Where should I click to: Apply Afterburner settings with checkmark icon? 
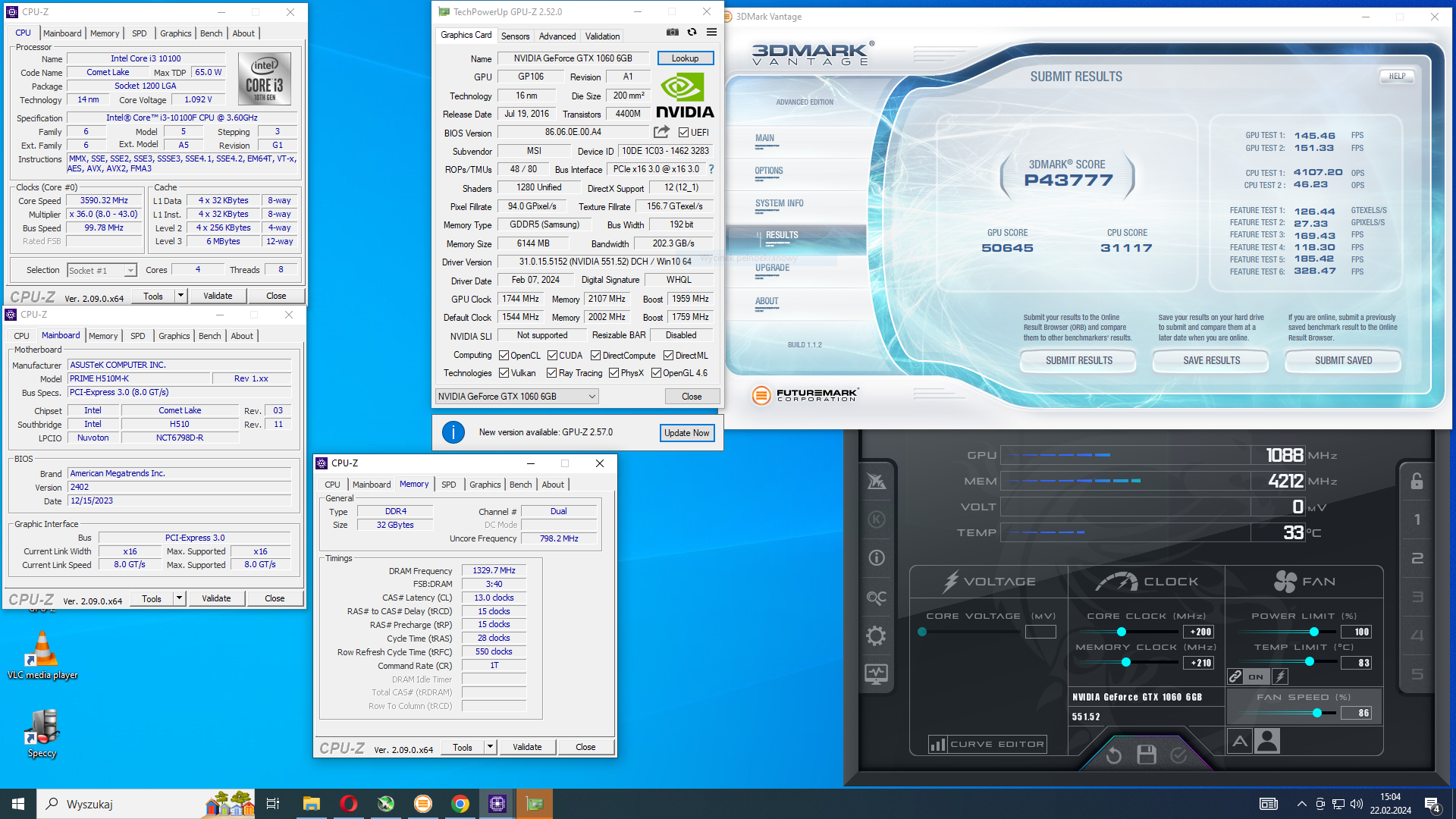click(x=1178, y=755)
